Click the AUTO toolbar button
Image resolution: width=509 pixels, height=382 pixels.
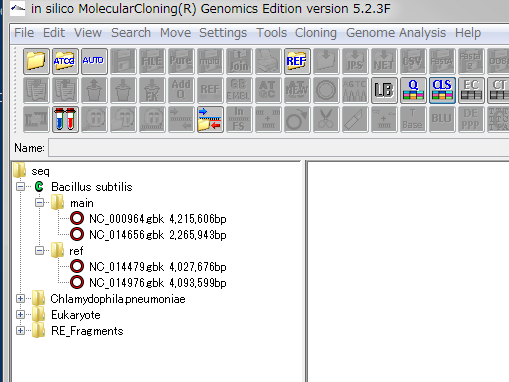tap(94, 61)
